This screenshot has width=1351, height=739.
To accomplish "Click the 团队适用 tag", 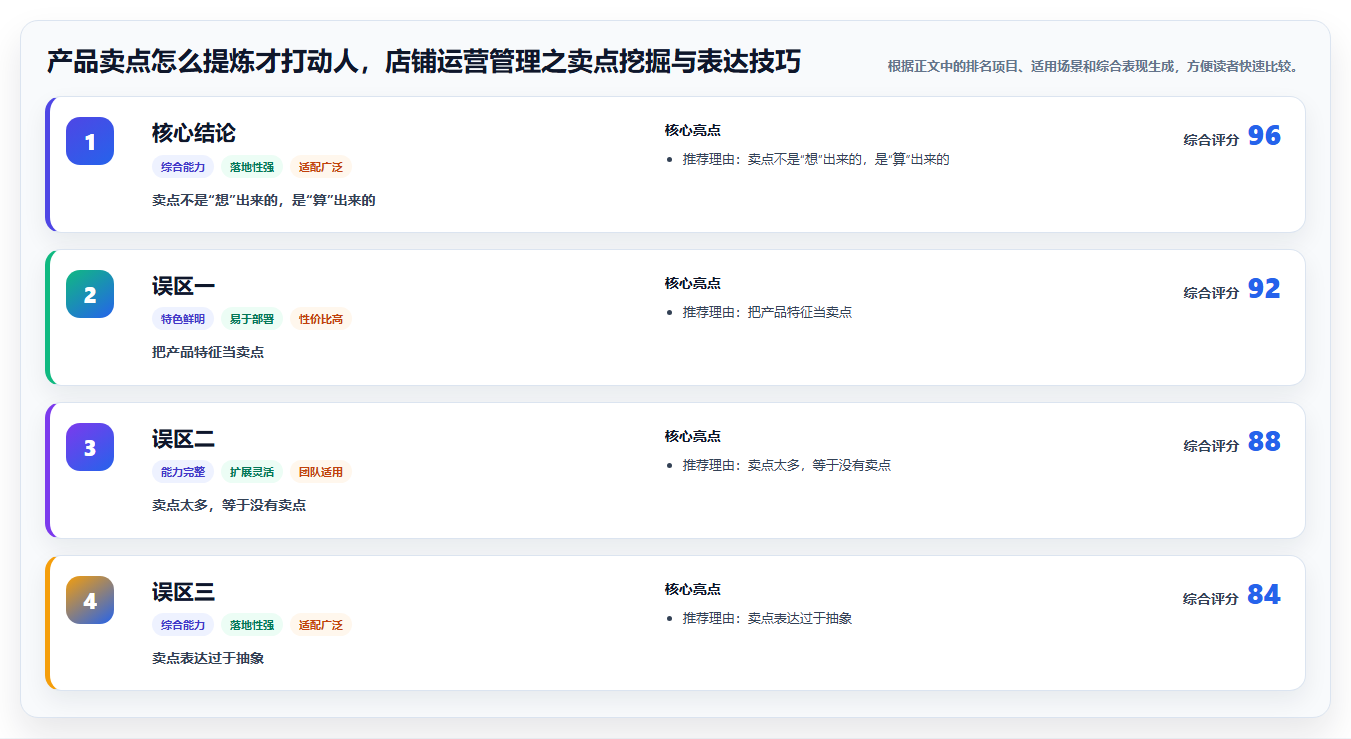I will [321, 472].
